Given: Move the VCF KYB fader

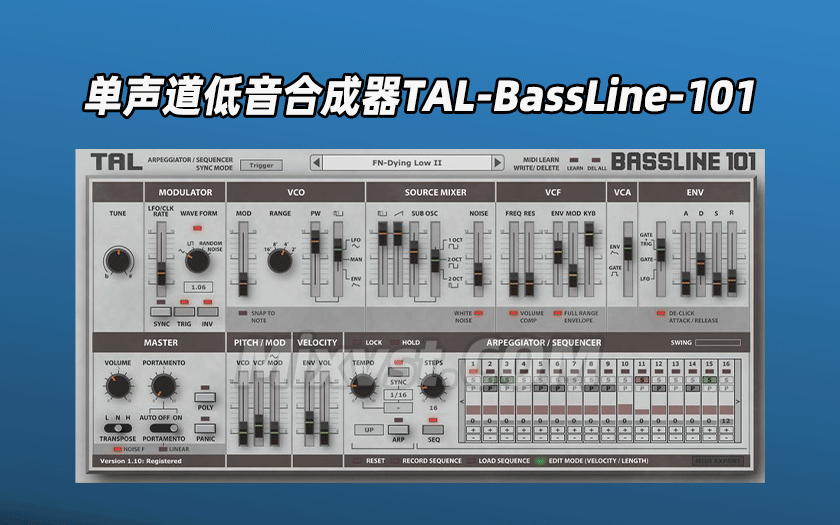Looking at the screenshot, I should pos(589,235).
